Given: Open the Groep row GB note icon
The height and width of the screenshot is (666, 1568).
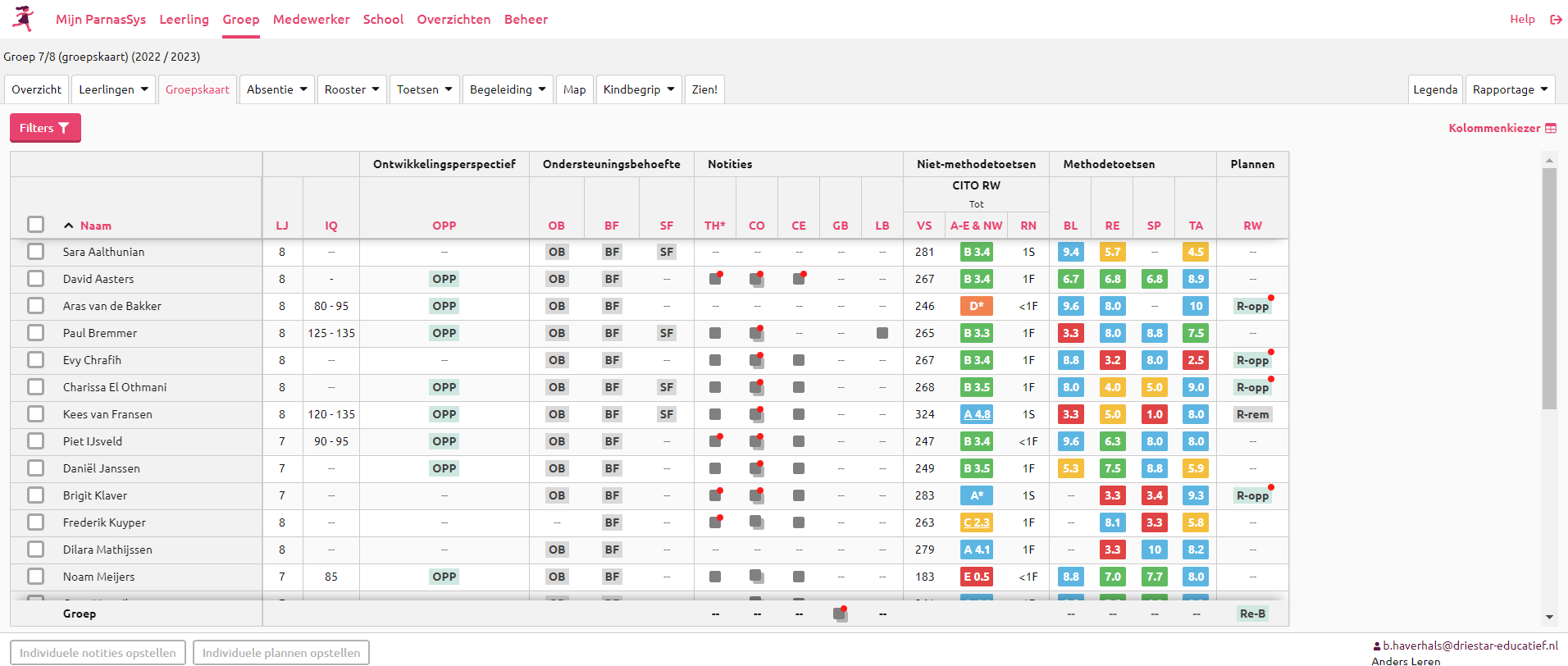Looking at the screenshot, I should (840, 614).
